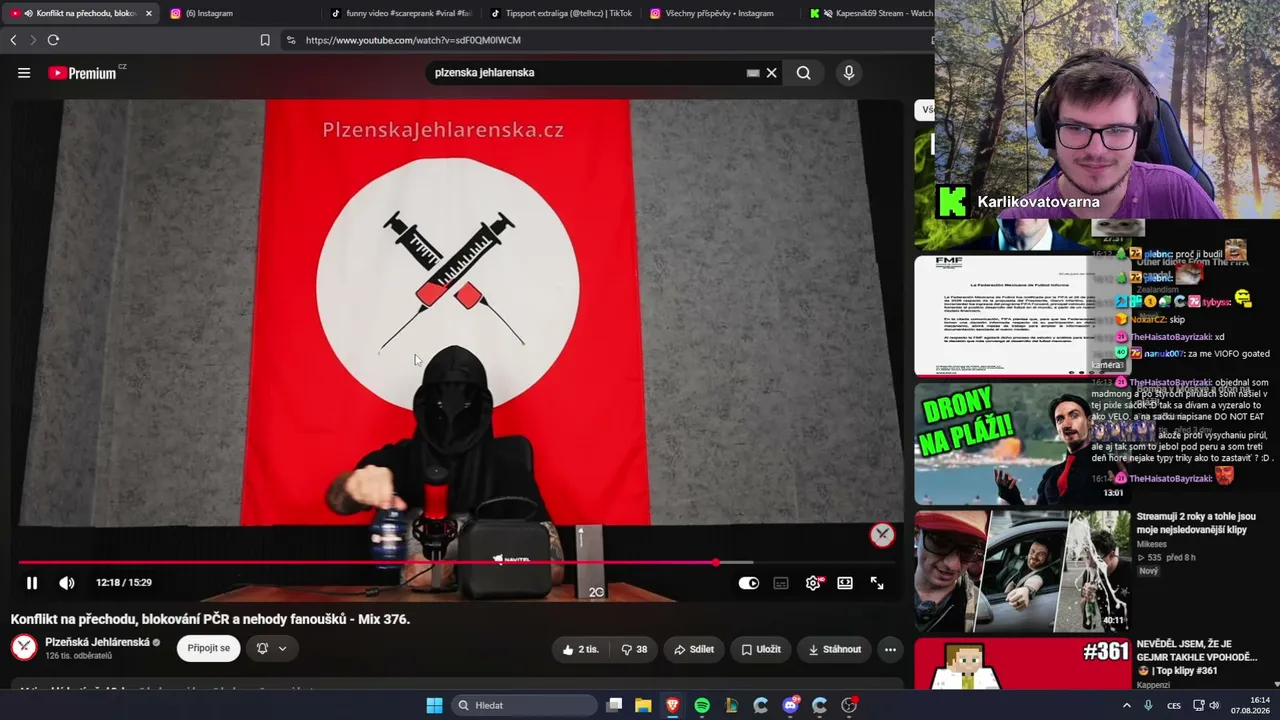The width and height of the screenshot is (1280, 720).
Task: Open the Plzeňská Jehlárenská channel avatar
Action: (24, 648)
